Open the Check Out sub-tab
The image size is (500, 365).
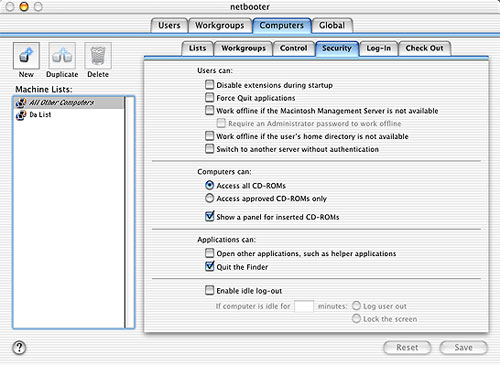click(x=424, y=48)
